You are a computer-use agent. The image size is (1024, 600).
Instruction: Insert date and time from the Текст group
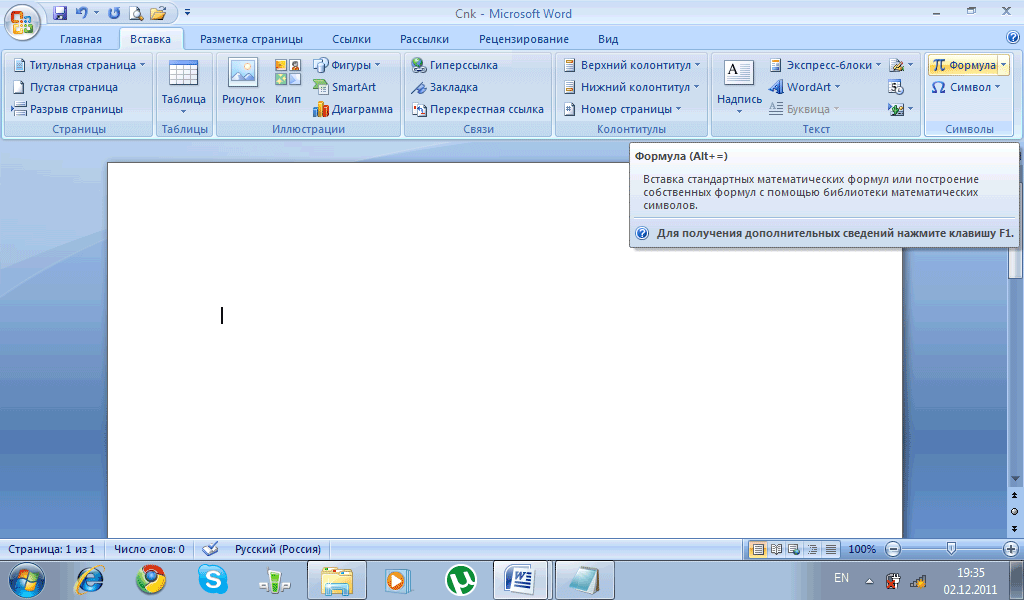[896, 87]
